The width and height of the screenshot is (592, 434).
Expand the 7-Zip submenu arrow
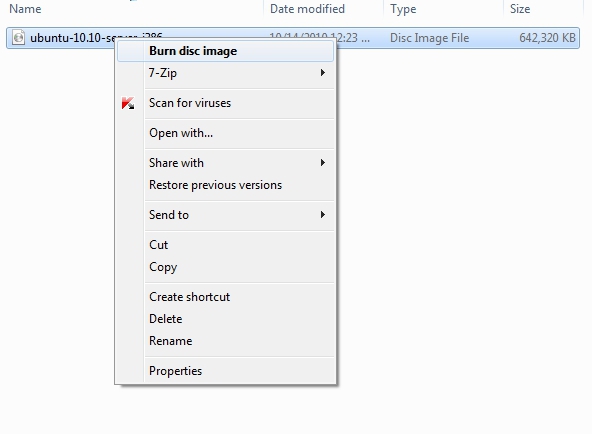click(322, 72)
